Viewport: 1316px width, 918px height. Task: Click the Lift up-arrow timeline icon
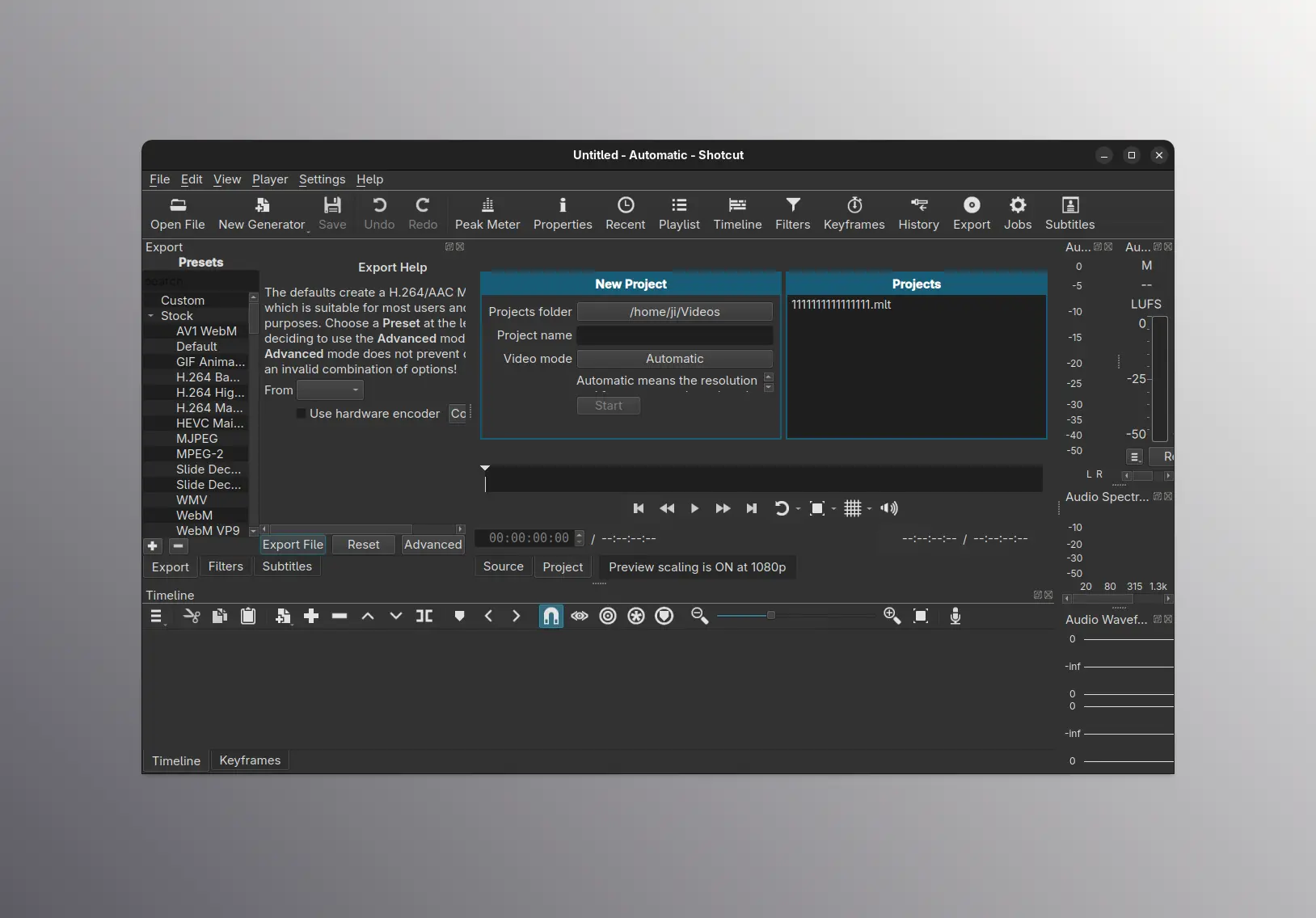368,617
